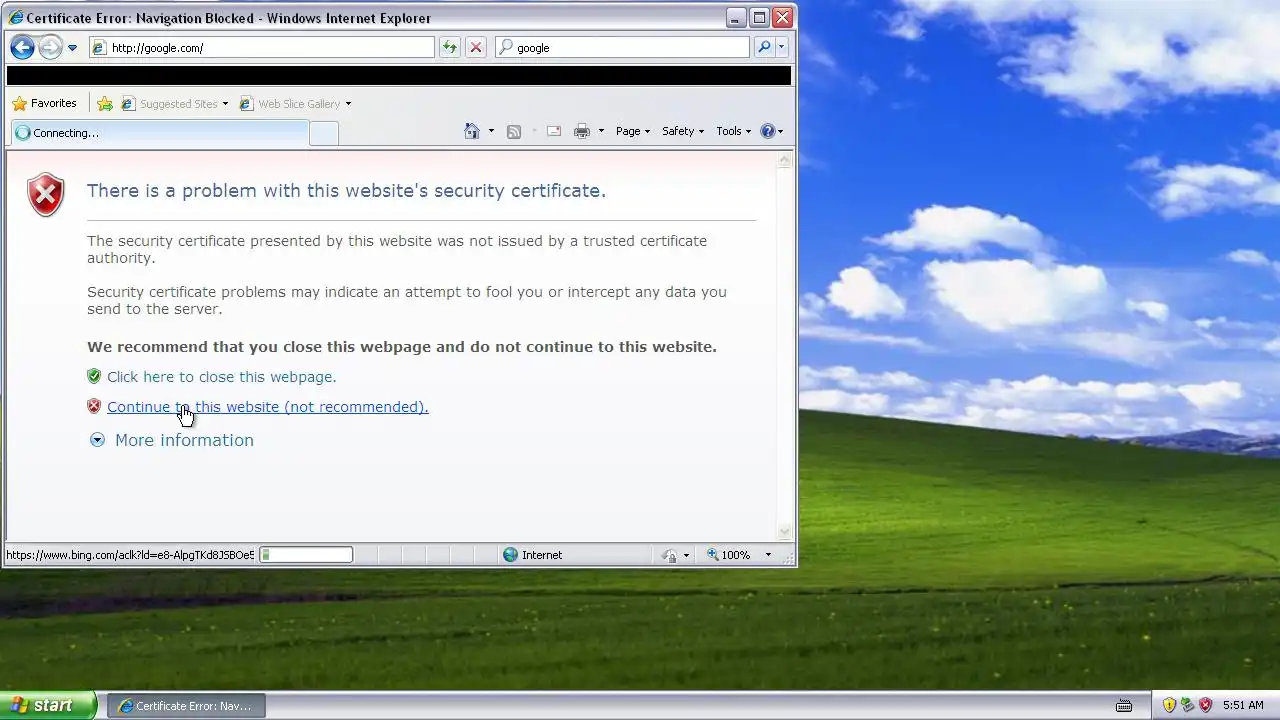Click the RSS Feeds icon
The height and width of the screenshot is (720, 1280).
pyautogui.click(x=514, y=131)
